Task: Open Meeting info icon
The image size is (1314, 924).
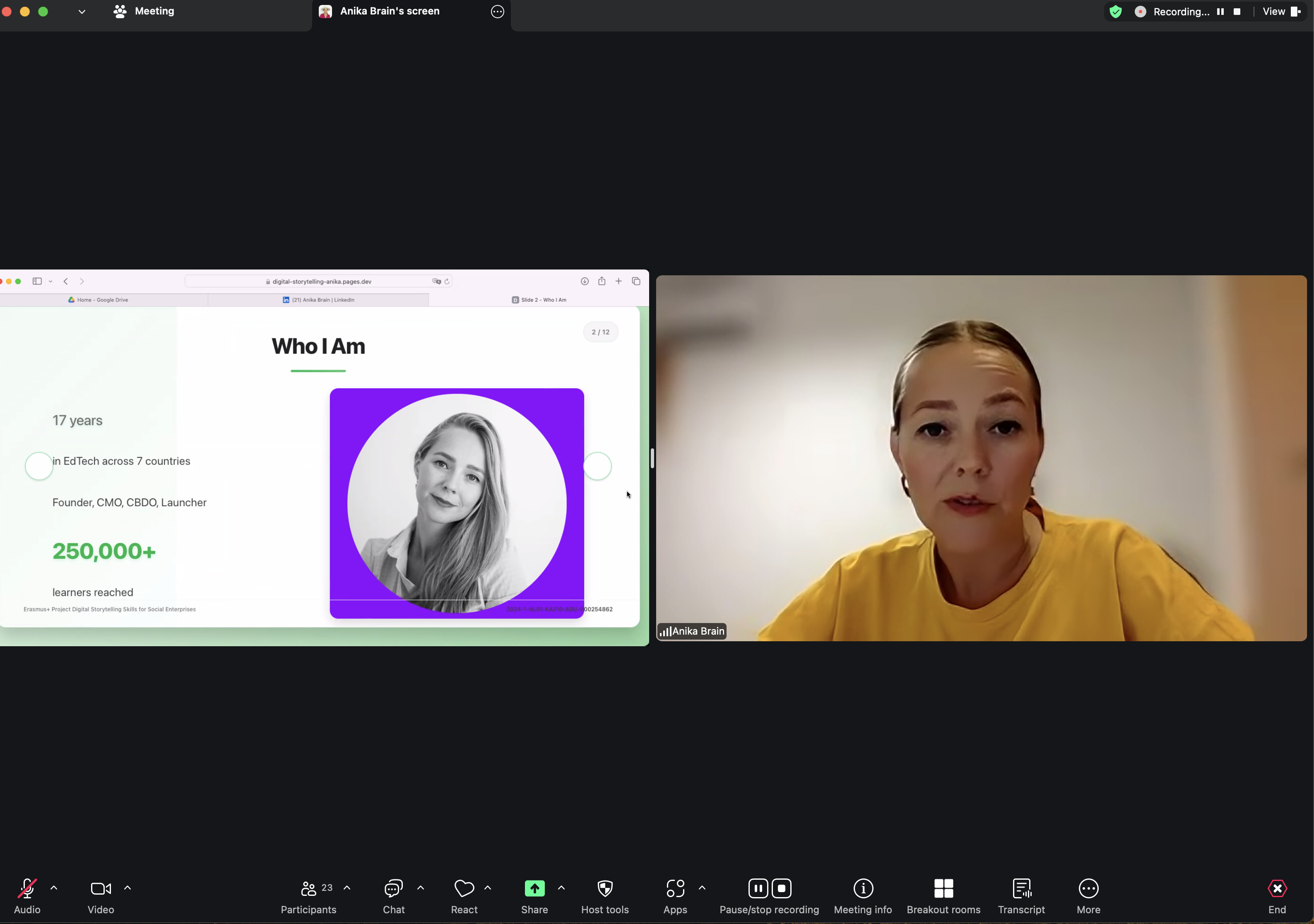Action: [863, 888]
